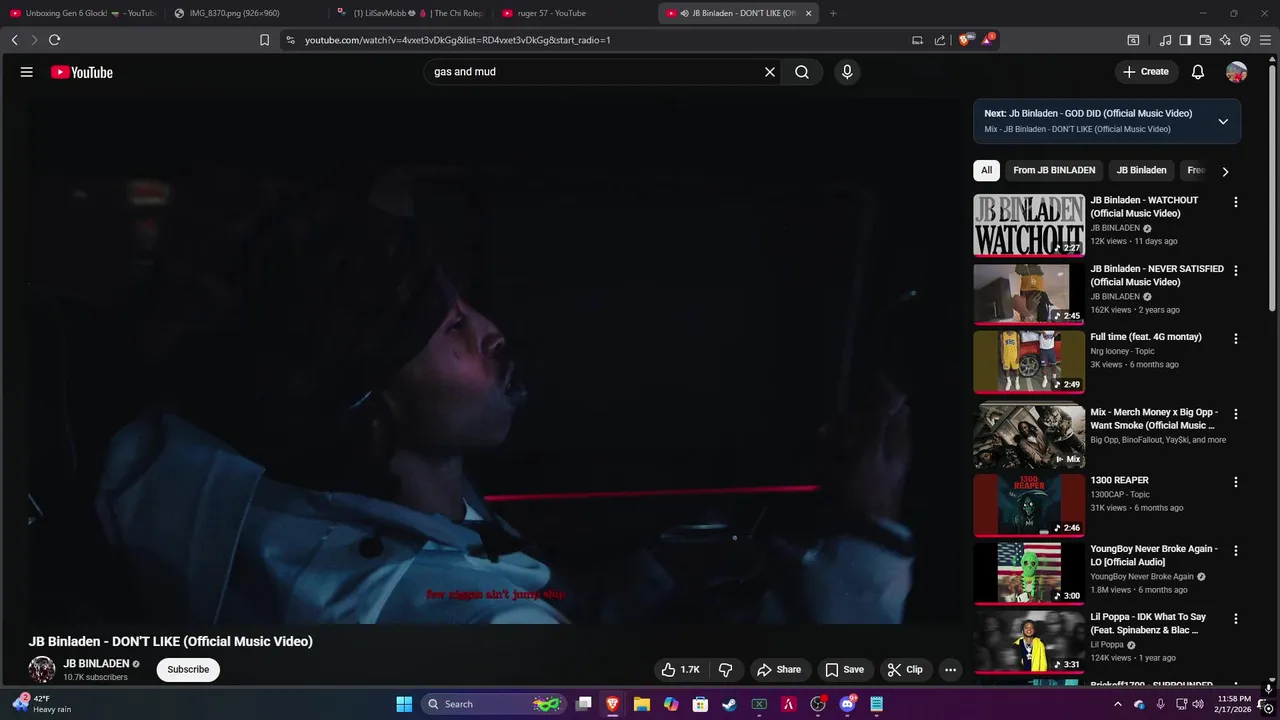Show hidden system tray icons chevron
Viewport: 1280px width, 720px height.
(1117, 704)
